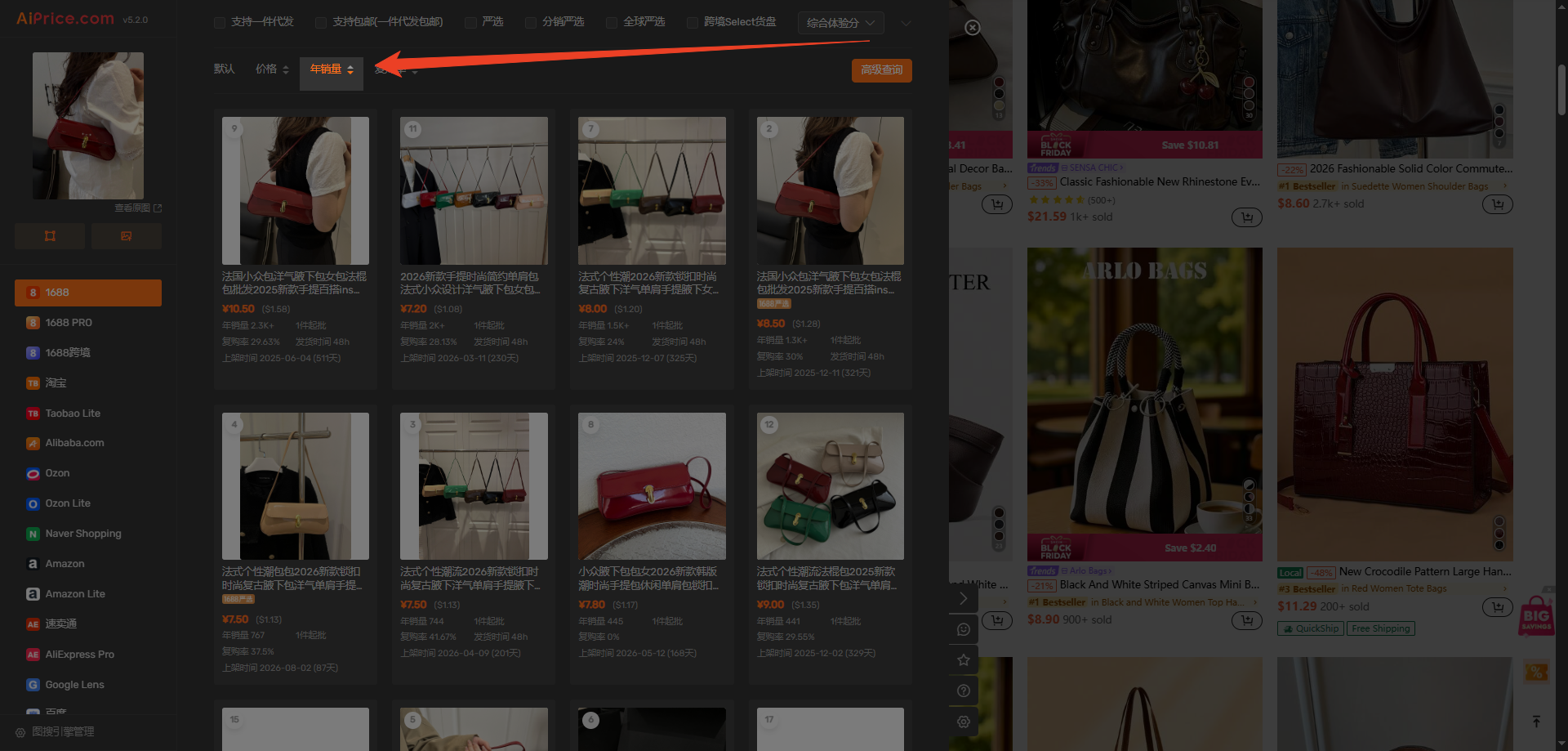Select the 淘宝 platform icon
The image size is (1568, 751).
33,383
